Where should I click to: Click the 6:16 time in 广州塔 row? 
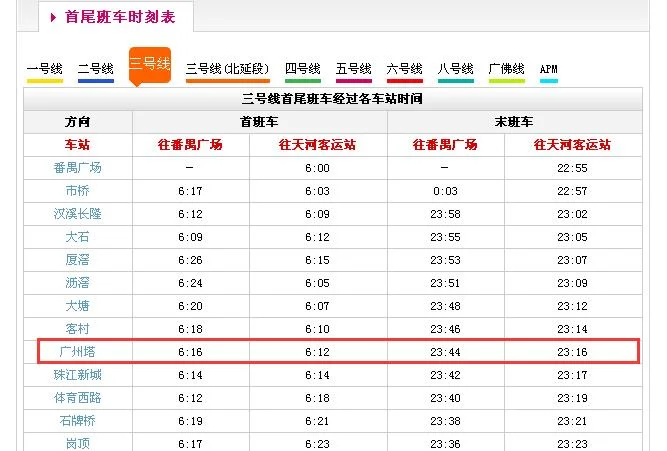pos(190,352)
